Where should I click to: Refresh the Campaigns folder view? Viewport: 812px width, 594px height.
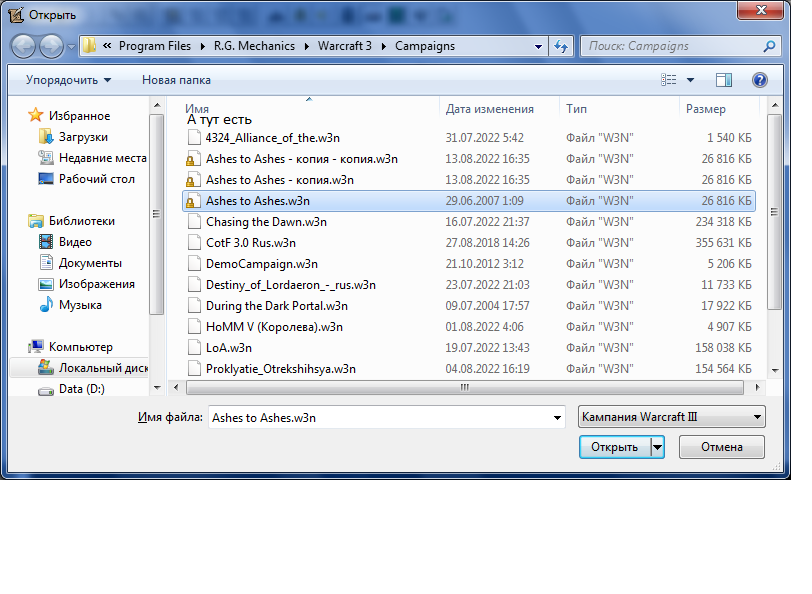pos(561,47)
